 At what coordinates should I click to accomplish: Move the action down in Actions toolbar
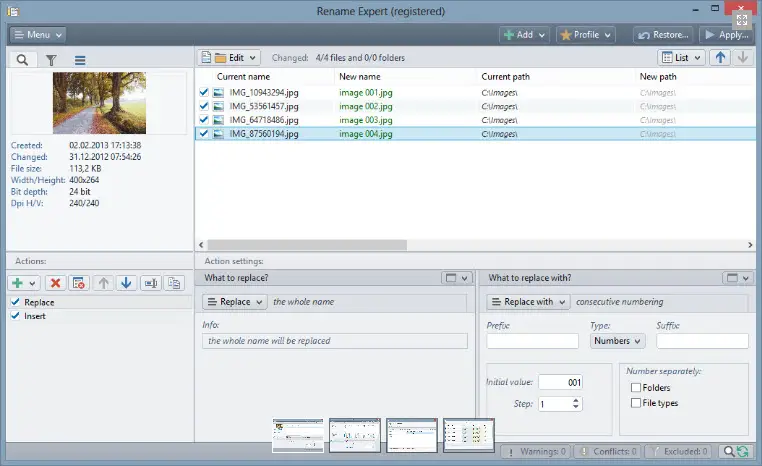(126, 283)
